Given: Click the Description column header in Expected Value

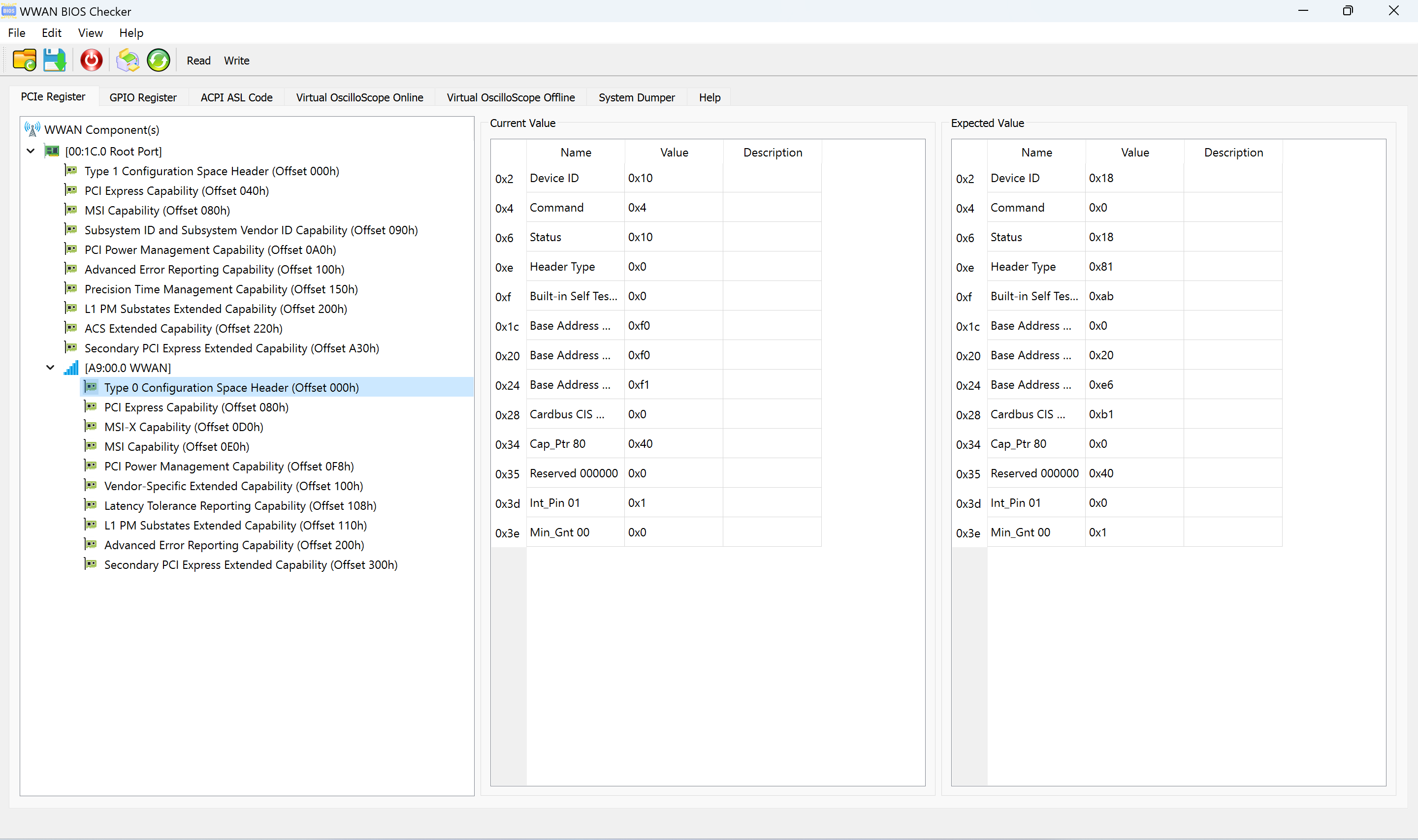Looking at the screenshot, I should [x=1233, y=153].
